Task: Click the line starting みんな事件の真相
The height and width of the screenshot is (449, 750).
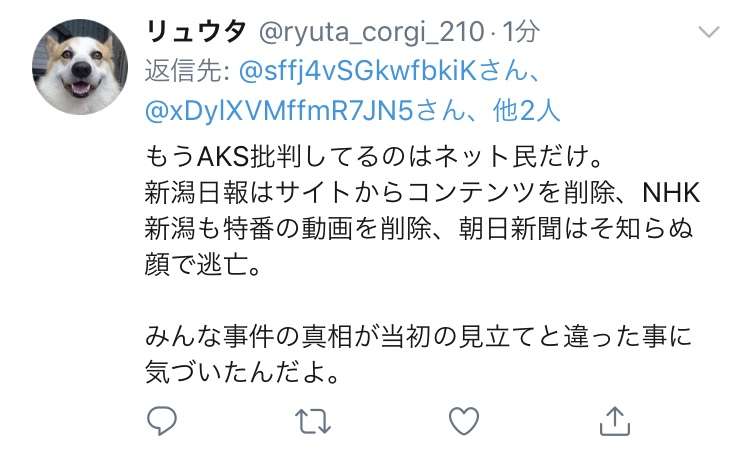Action: coord(418,336)
